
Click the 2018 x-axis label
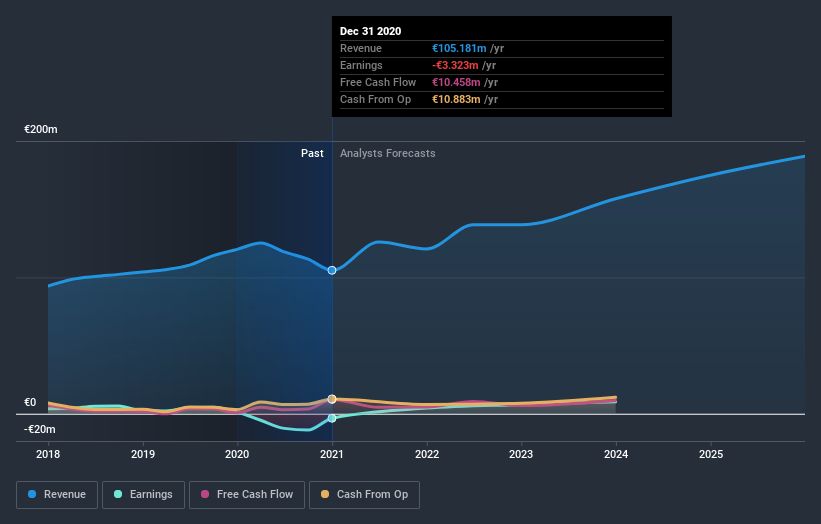coord(48,454)
